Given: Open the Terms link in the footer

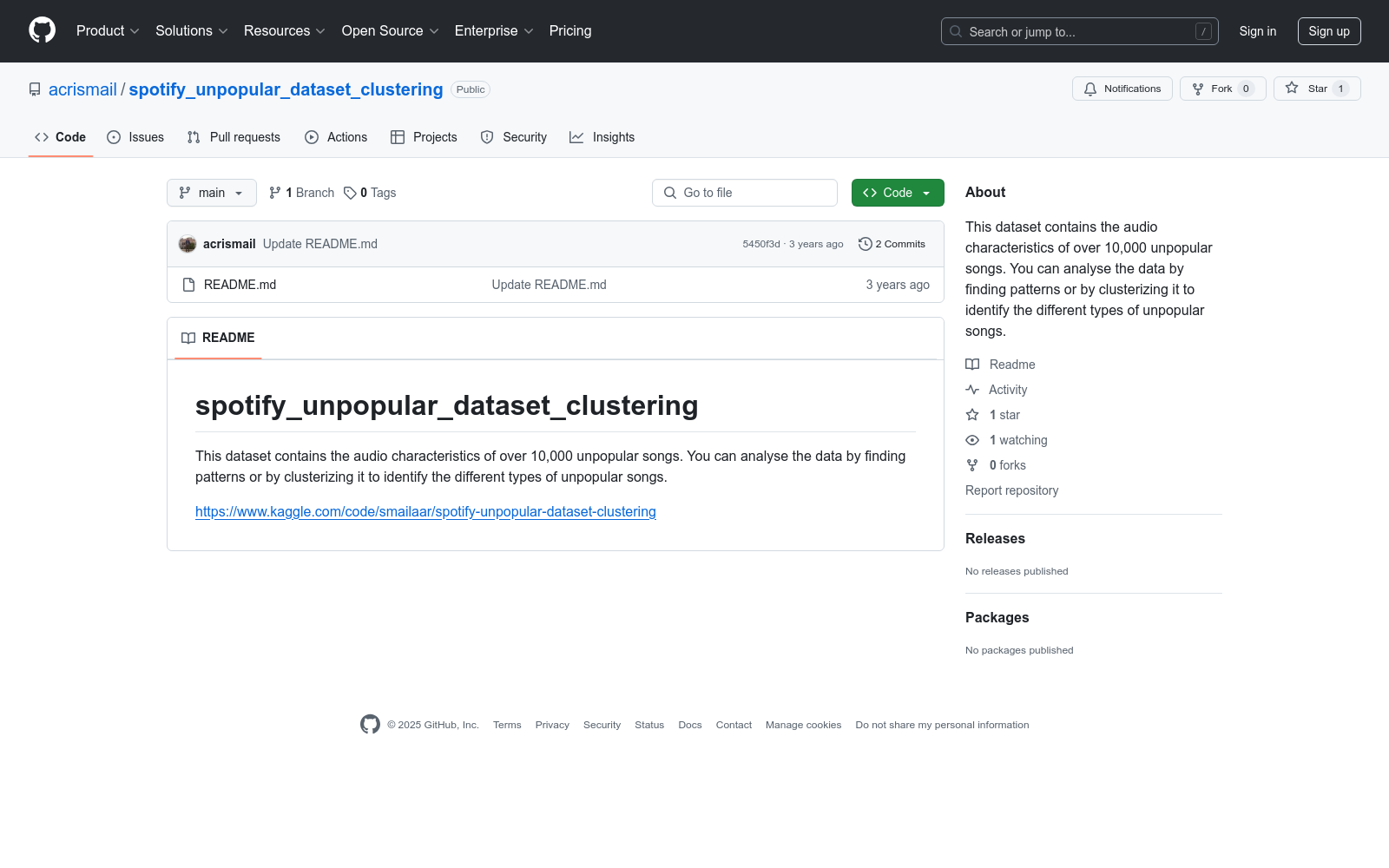Looking at the screenshot, I should 507,725.
